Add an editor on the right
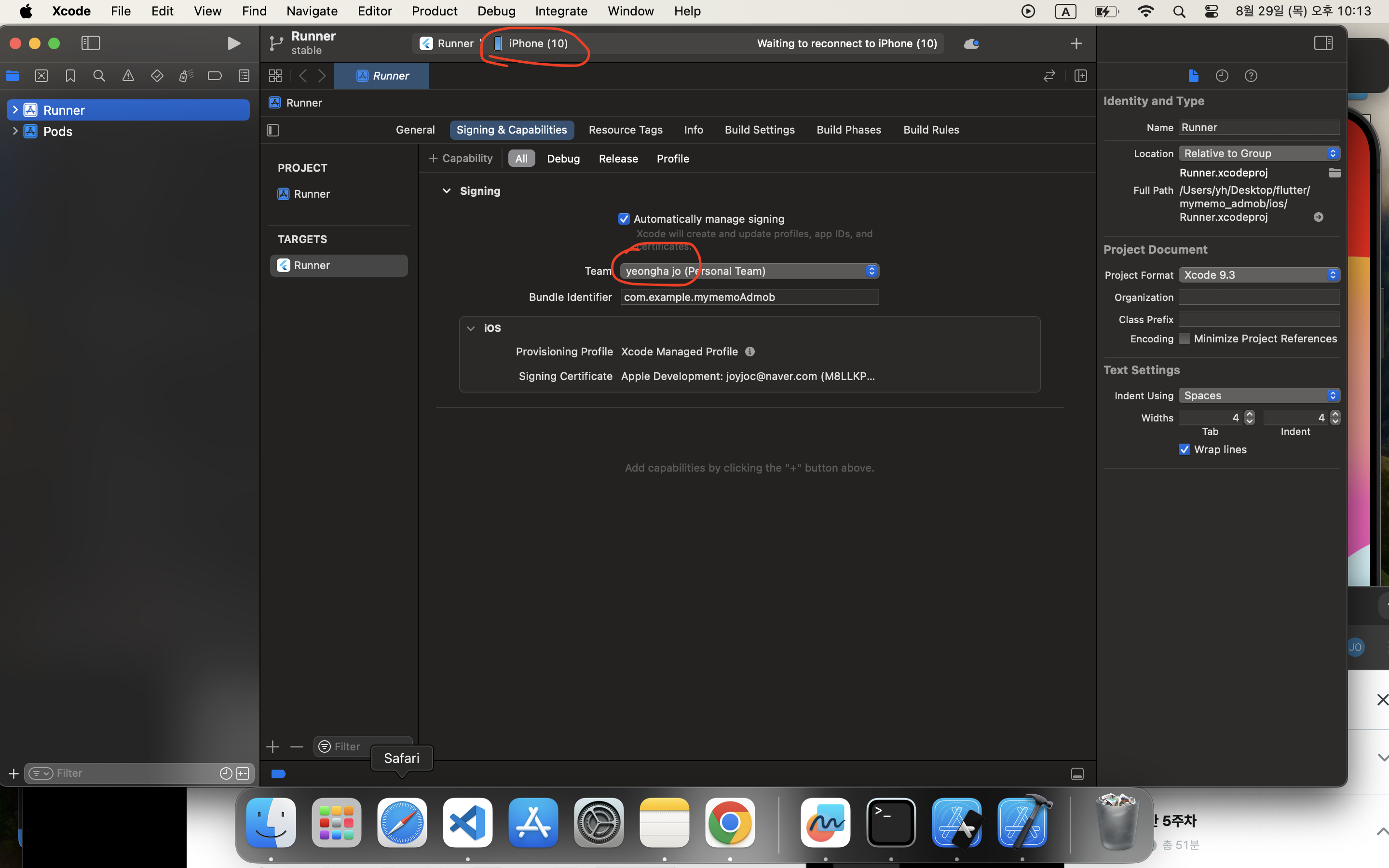The width and height of the screenshot is (1389, 868). (x=1081, y=76)
